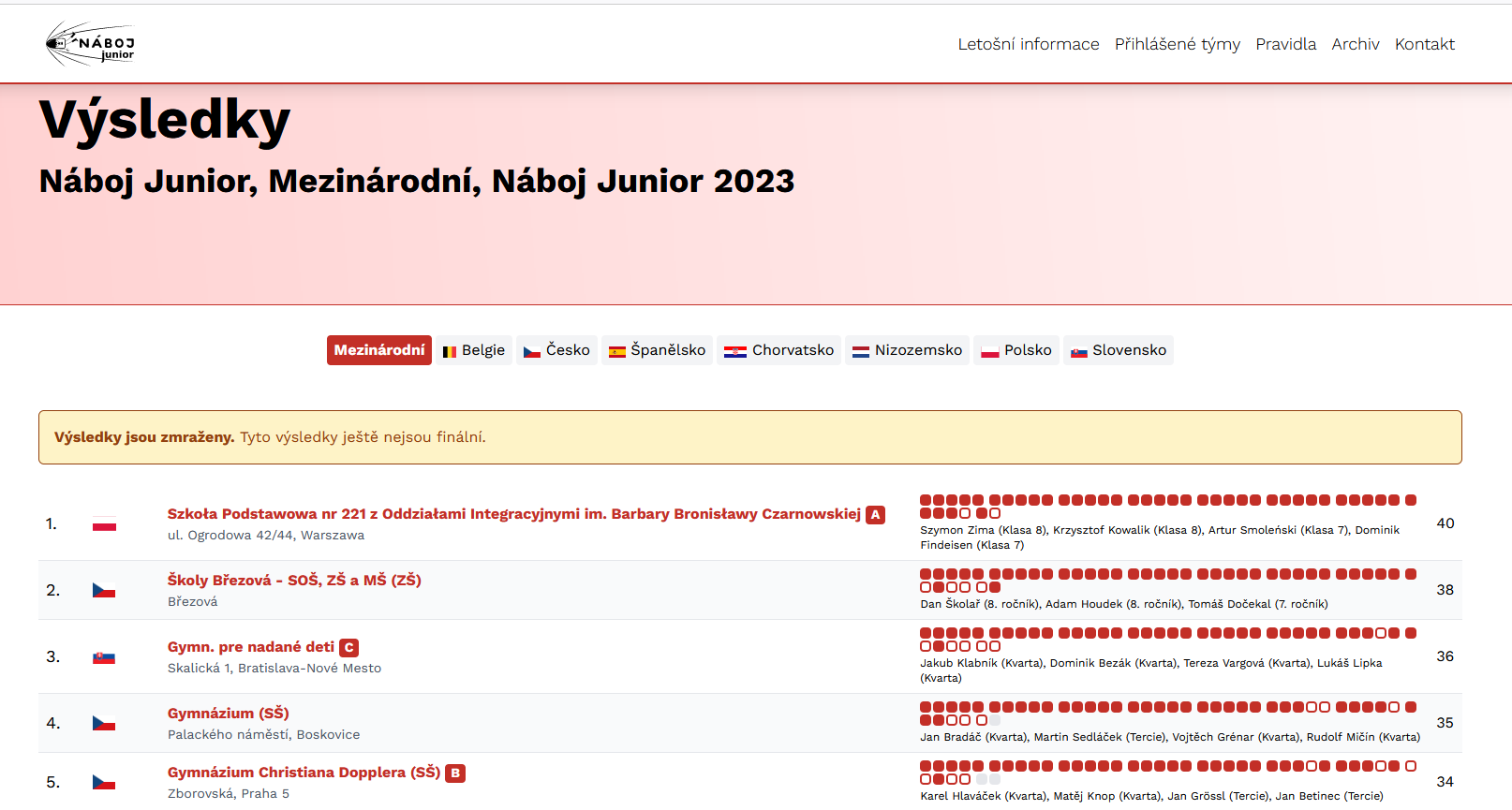1512x810 pixels.
Task: Click the Belgian flag icon
Action: 450,351
